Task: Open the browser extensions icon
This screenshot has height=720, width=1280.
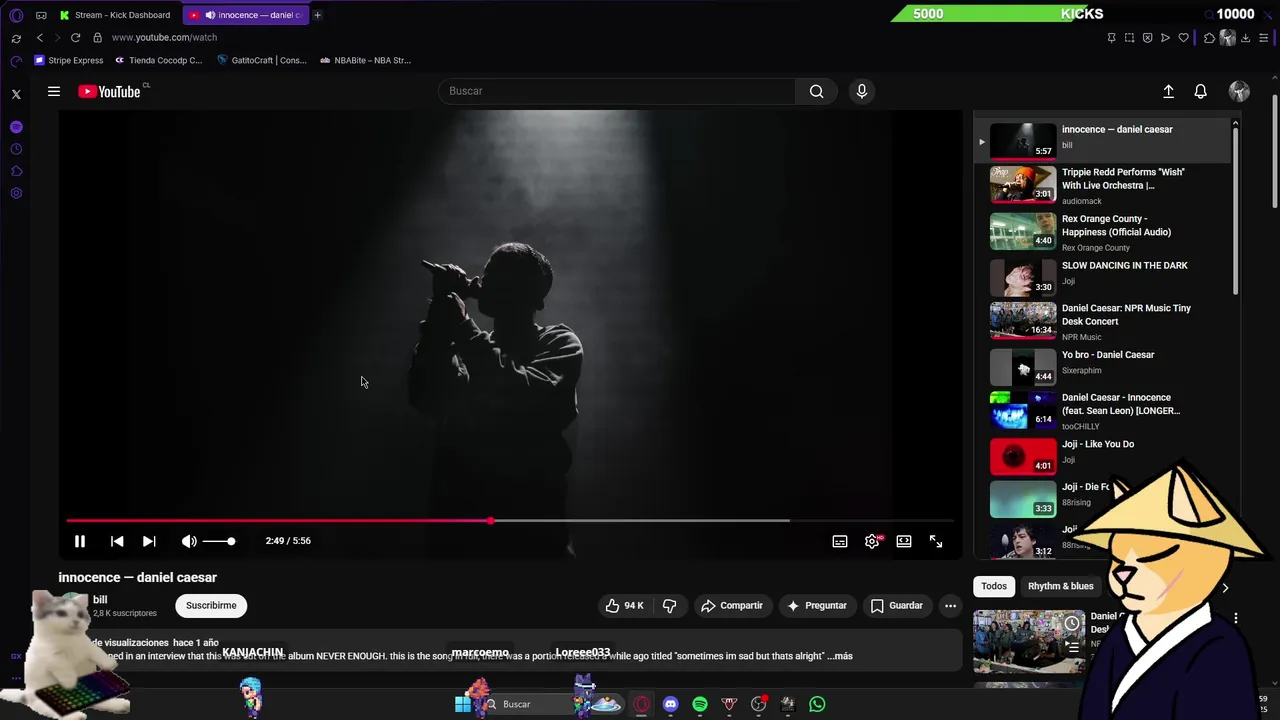Action: (1209, 38)
